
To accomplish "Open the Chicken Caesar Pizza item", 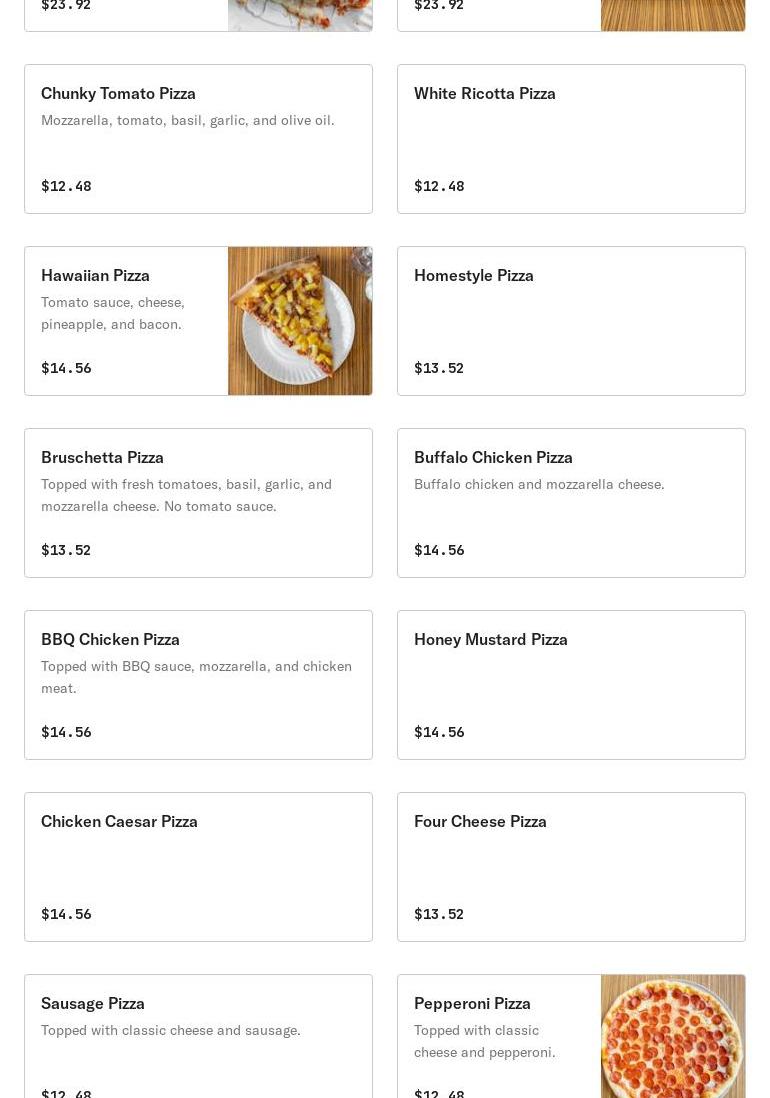I will tap(198, 867).
